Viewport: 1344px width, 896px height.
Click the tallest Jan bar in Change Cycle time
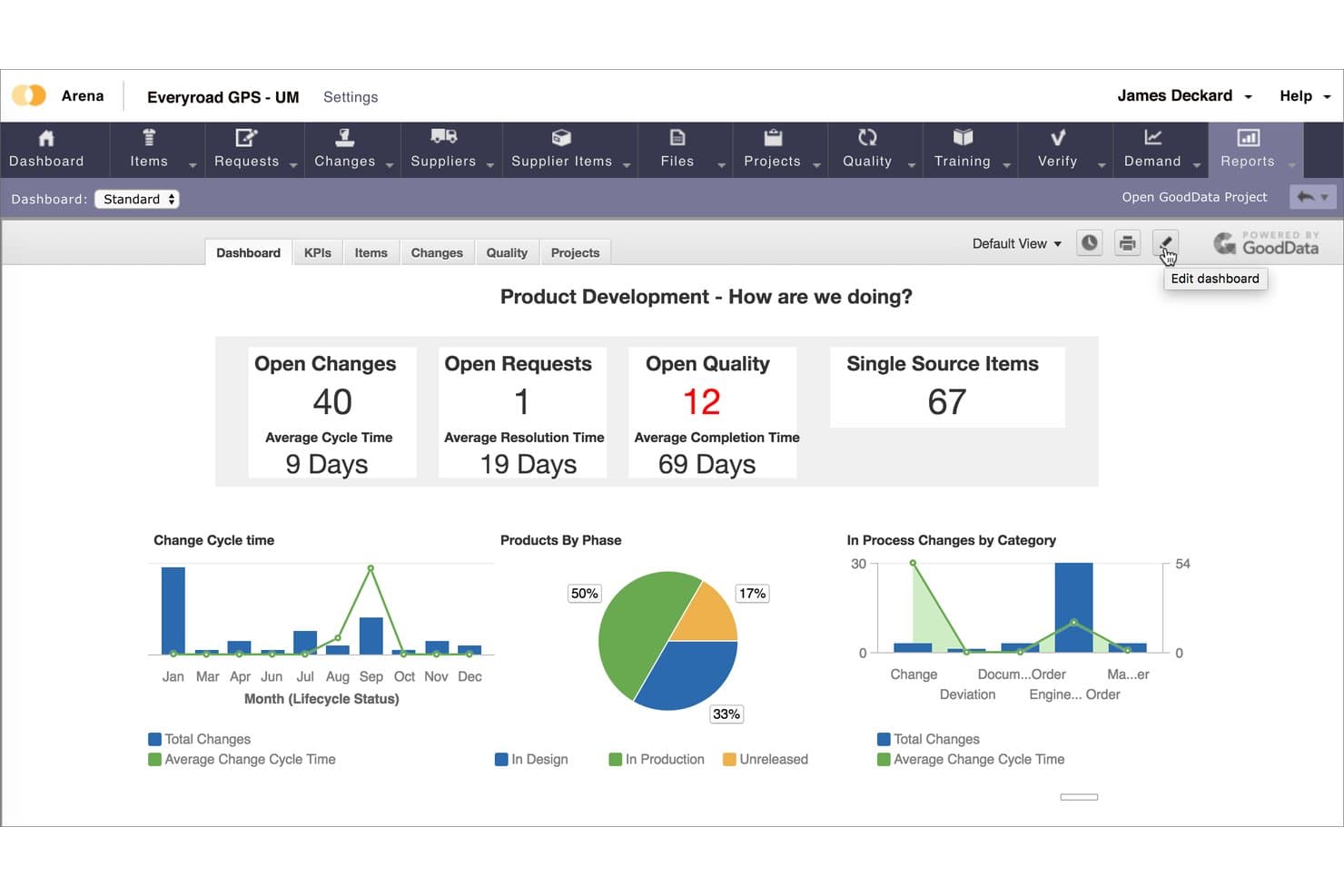[173, 610]
